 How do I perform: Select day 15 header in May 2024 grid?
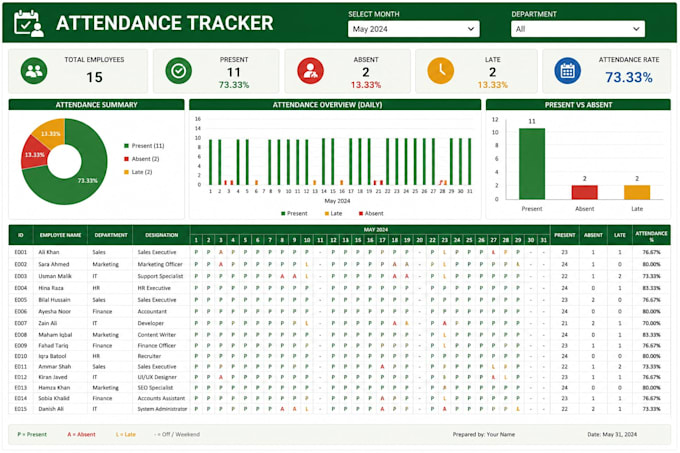tap(357, 240)
